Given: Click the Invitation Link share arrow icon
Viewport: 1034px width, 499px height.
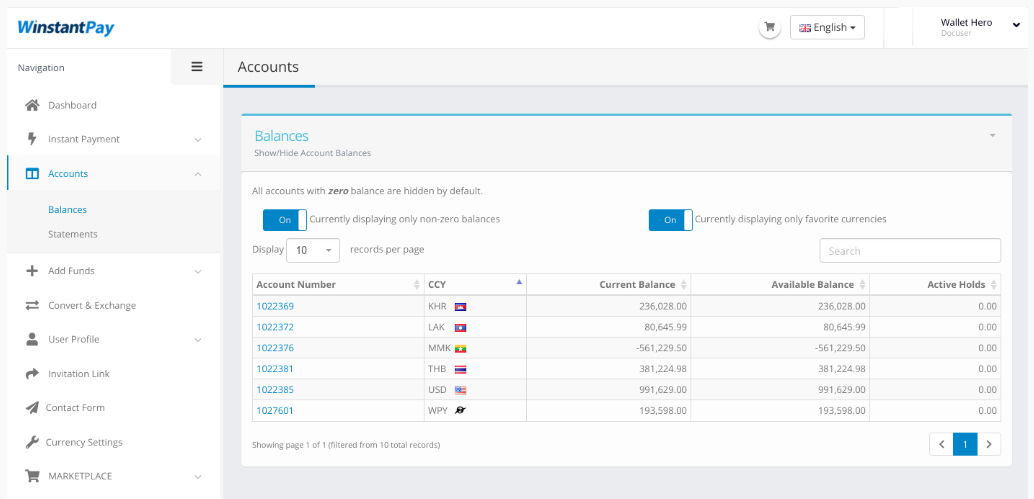Looking at the screenshot, I should pyautogui.click(x=32, y=374).
